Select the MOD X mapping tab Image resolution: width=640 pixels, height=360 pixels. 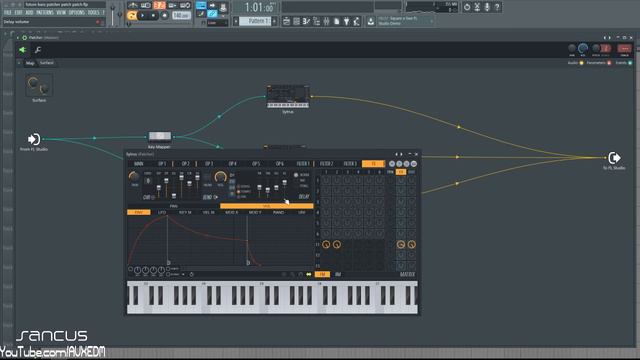coord(232,212)
